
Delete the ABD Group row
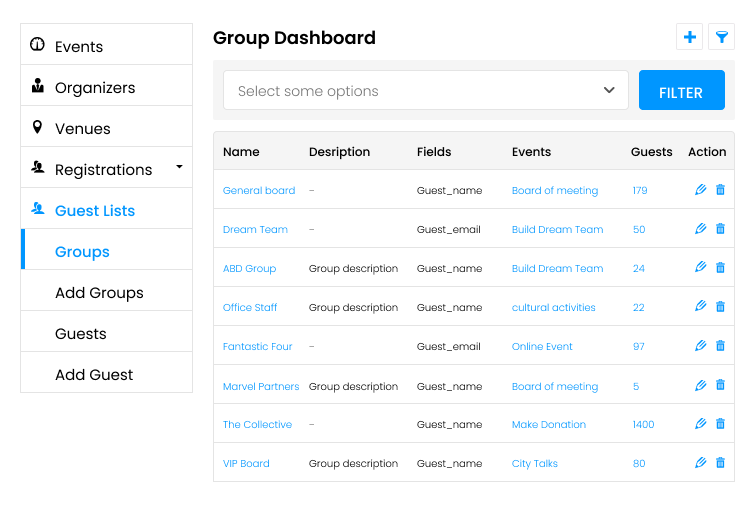tap(720, 267)
